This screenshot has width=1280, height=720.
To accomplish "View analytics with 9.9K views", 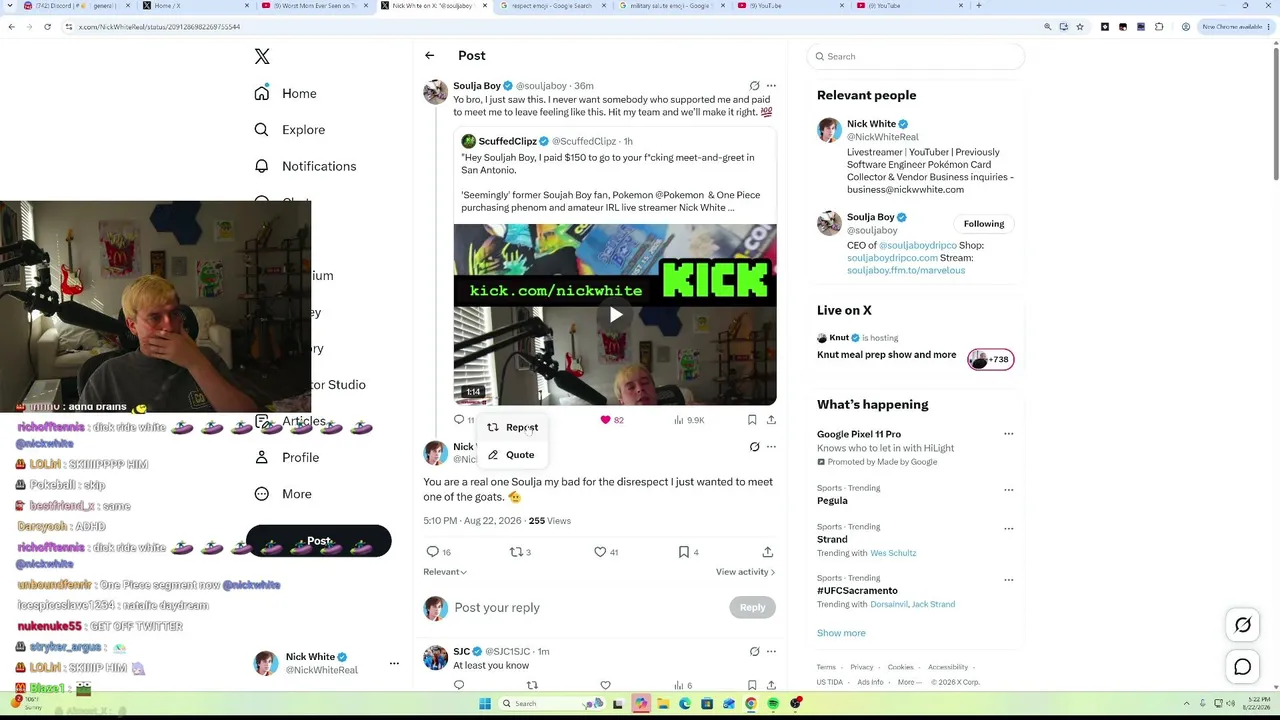I will (x=689, y=420).
